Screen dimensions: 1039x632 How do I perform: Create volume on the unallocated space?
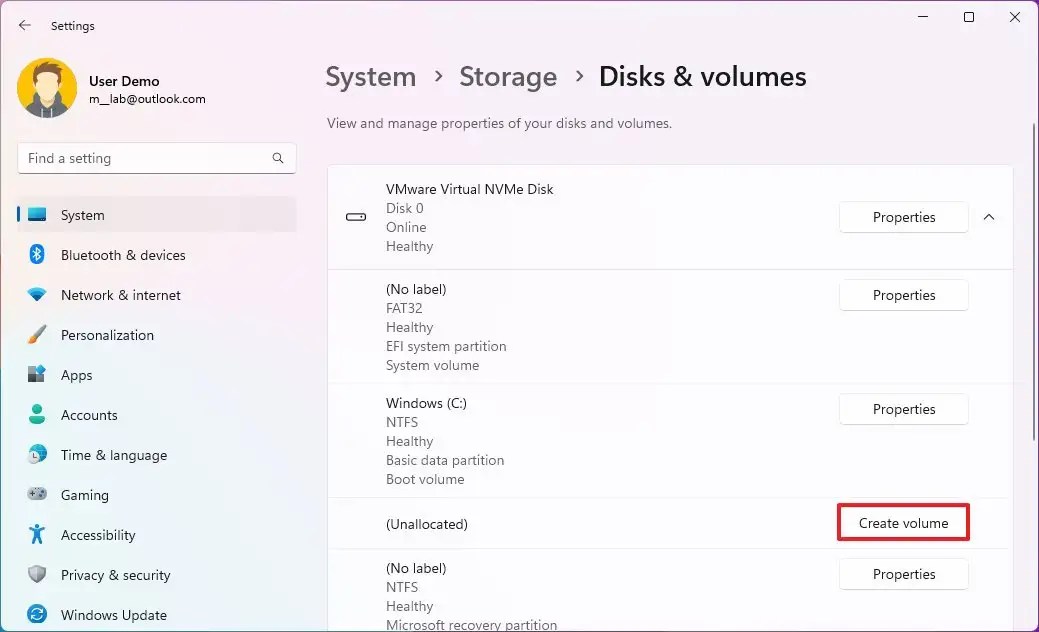[x=902, y=522]
